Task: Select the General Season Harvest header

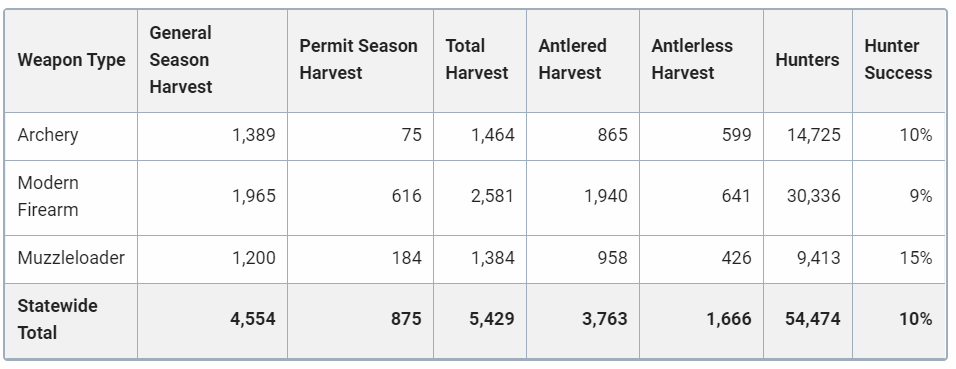Action: [181, 60]
